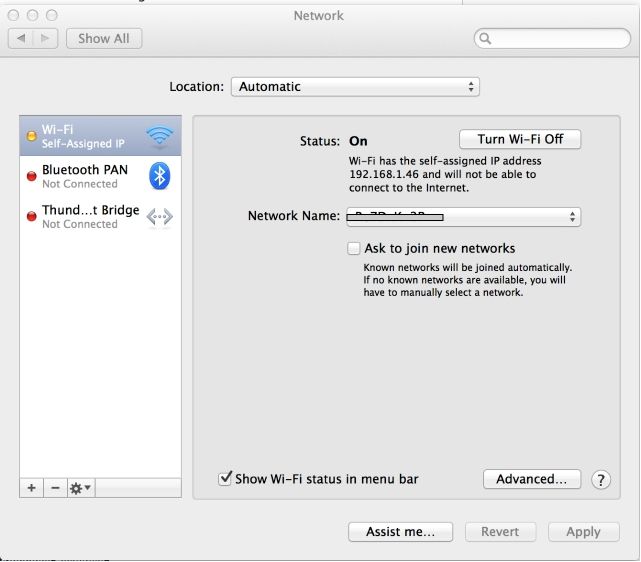Click the plus button to add service
641x562 pixels.
tap(31, 488)
